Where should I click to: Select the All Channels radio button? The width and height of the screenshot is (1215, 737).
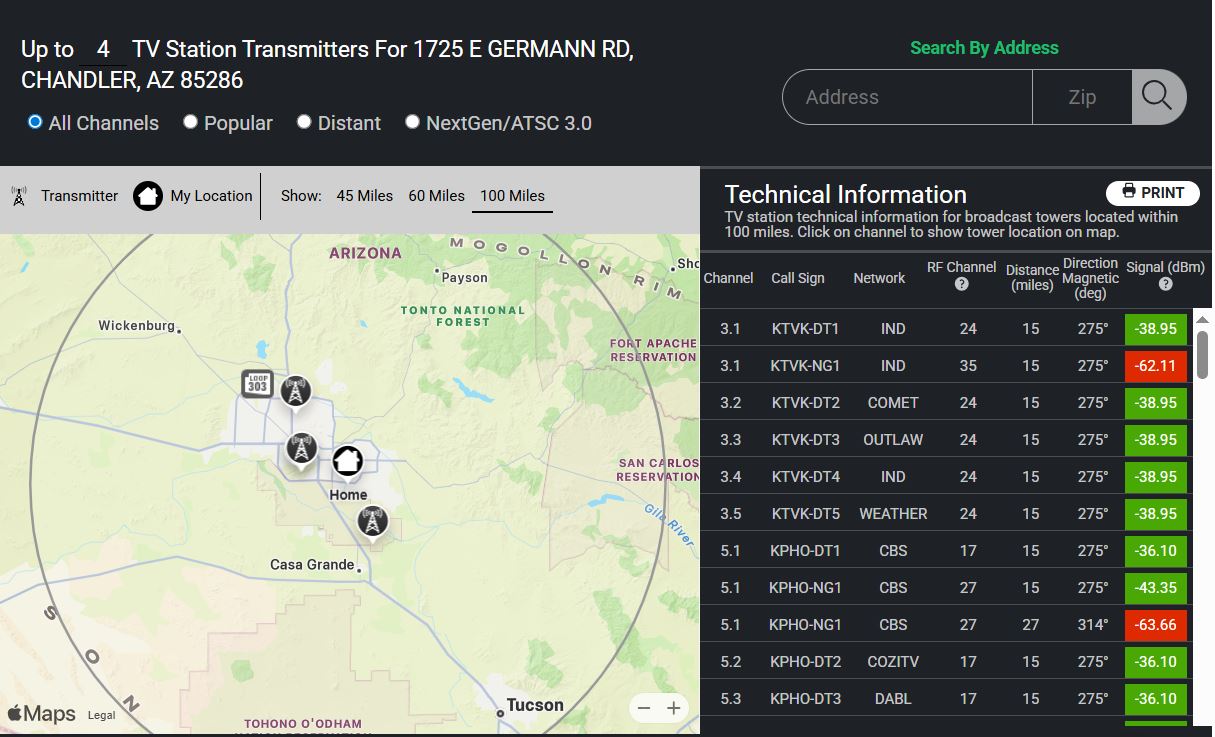[x=35, y=122]
